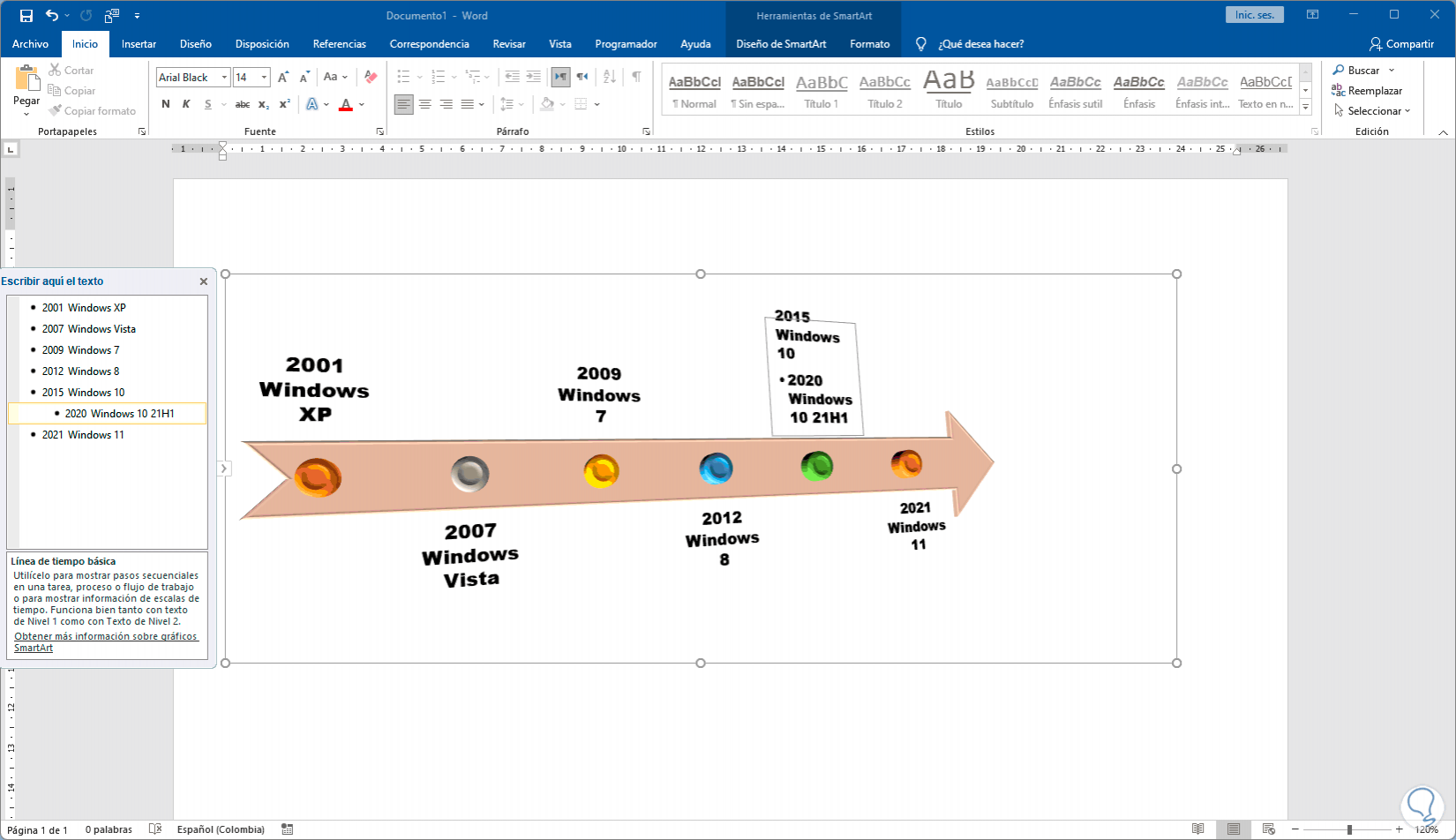Sort the text alphabetically
Viewport: 1456px width, 840px height.
click(609, 78)
